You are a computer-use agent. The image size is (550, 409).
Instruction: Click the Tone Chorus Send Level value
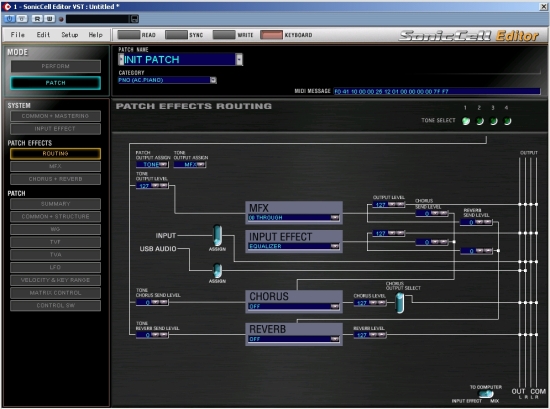[144, 302]
